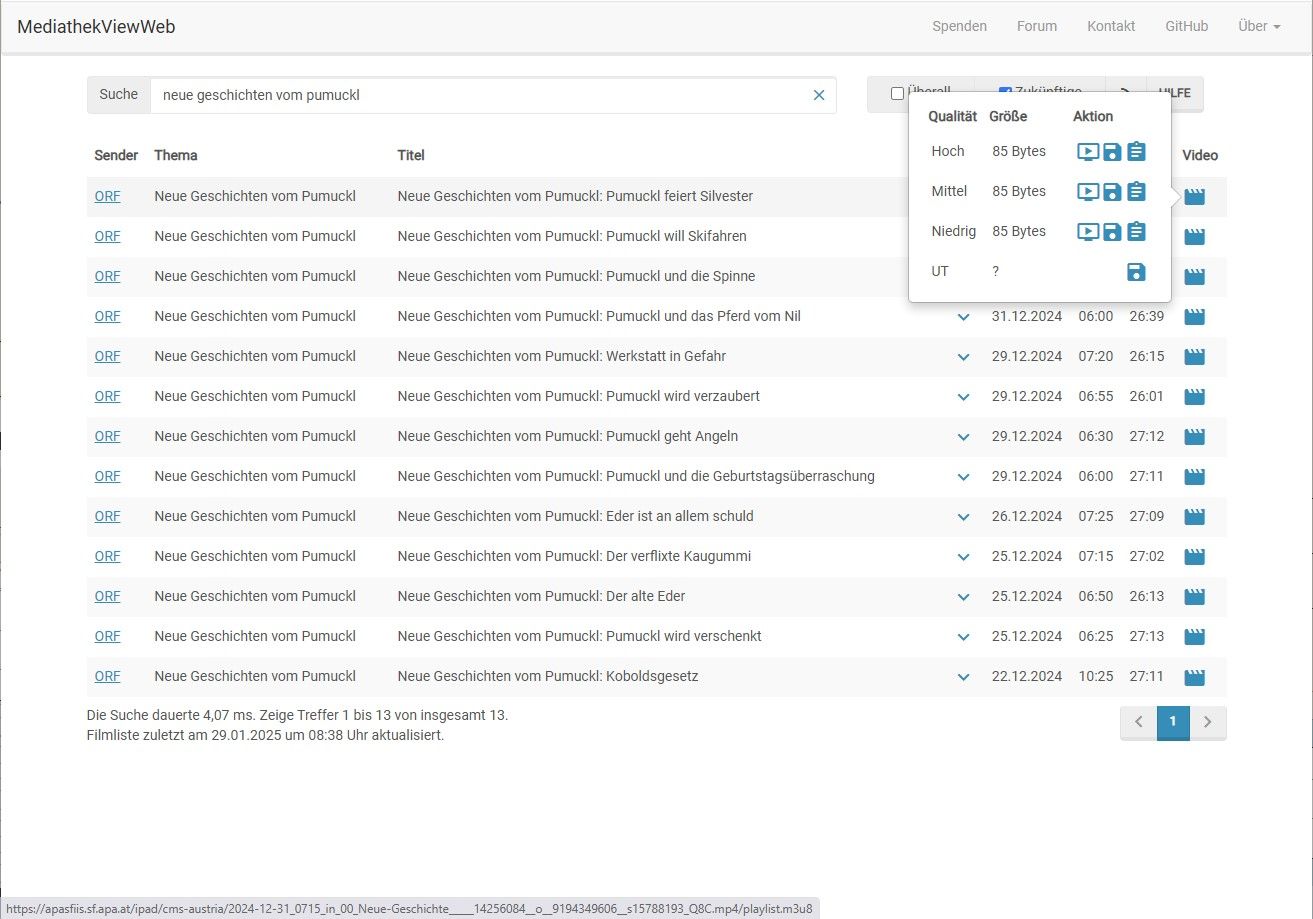The height and width of the screenshot is (919, 1313).
Task: Clear the search field with the X
Action: pos(819,95)
